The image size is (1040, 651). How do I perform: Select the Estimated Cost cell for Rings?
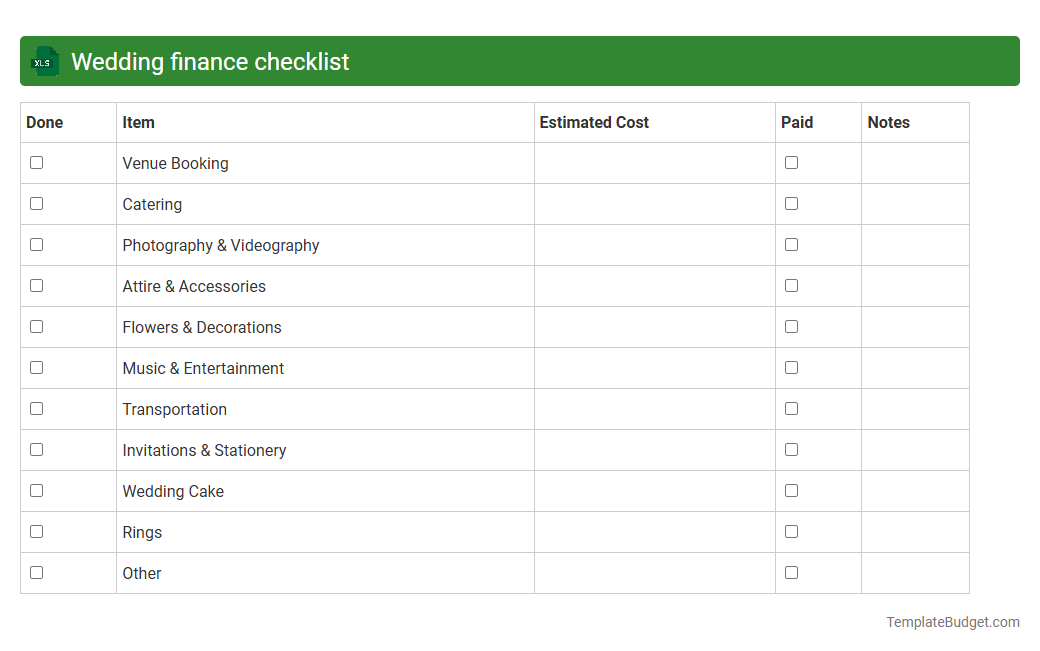click(x=654, y=531)
